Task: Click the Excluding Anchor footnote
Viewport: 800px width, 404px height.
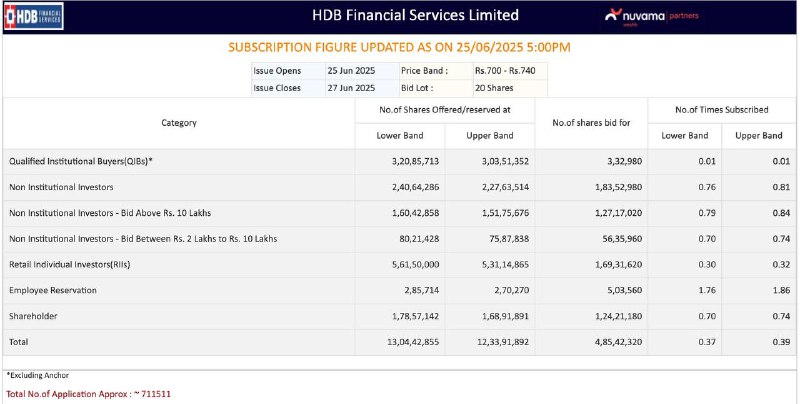Action: pos(38,375)
